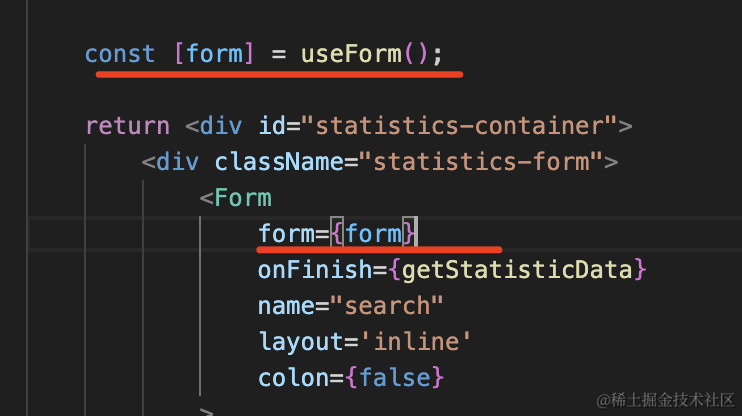Click the return keyword

(x=128, y=126)
